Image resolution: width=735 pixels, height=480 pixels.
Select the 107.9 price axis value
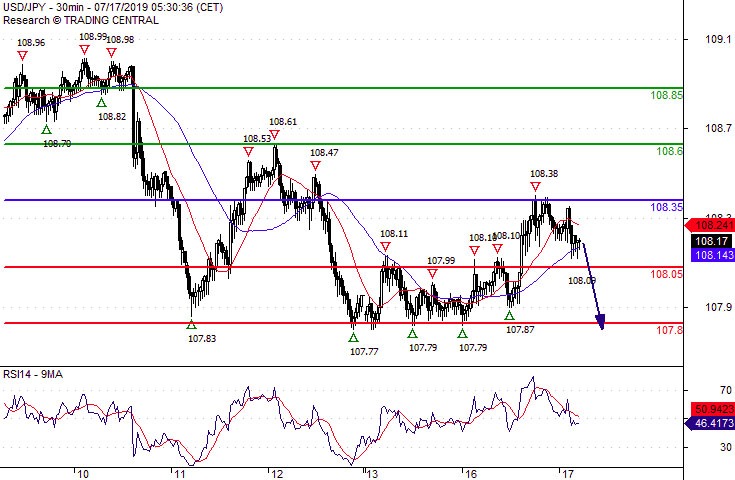click(x=718, y=307)
